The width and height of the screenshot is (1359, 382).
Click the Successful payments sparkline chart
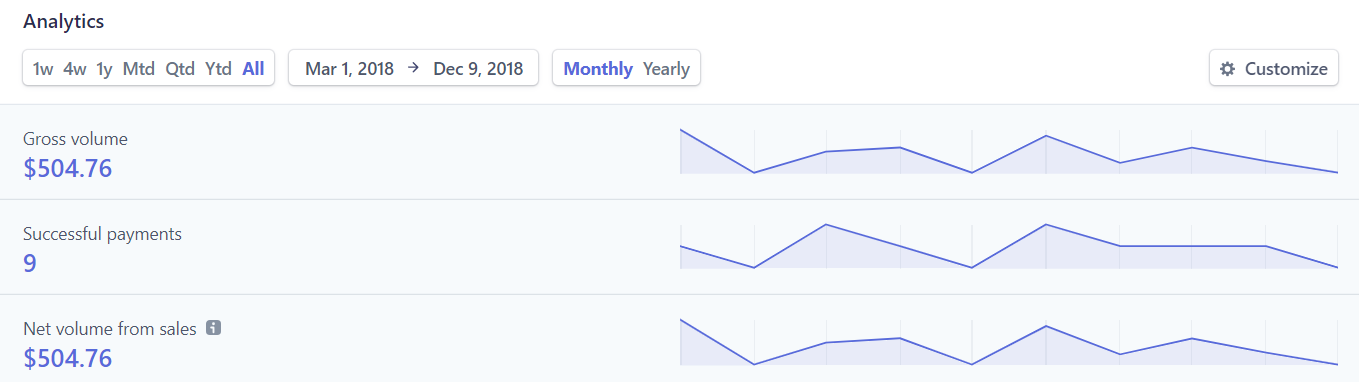[x=1009, y=246]
